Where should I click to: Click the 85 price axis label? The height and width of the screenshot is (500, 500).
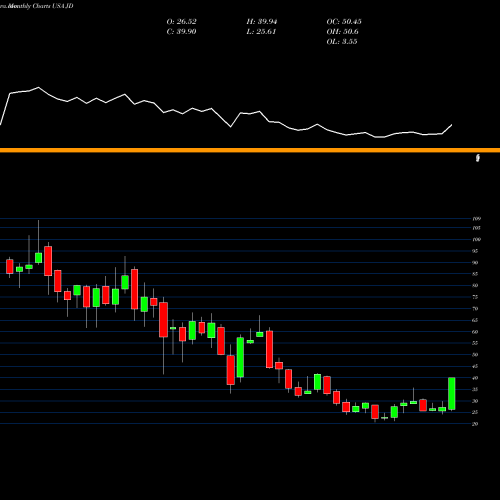475,274
